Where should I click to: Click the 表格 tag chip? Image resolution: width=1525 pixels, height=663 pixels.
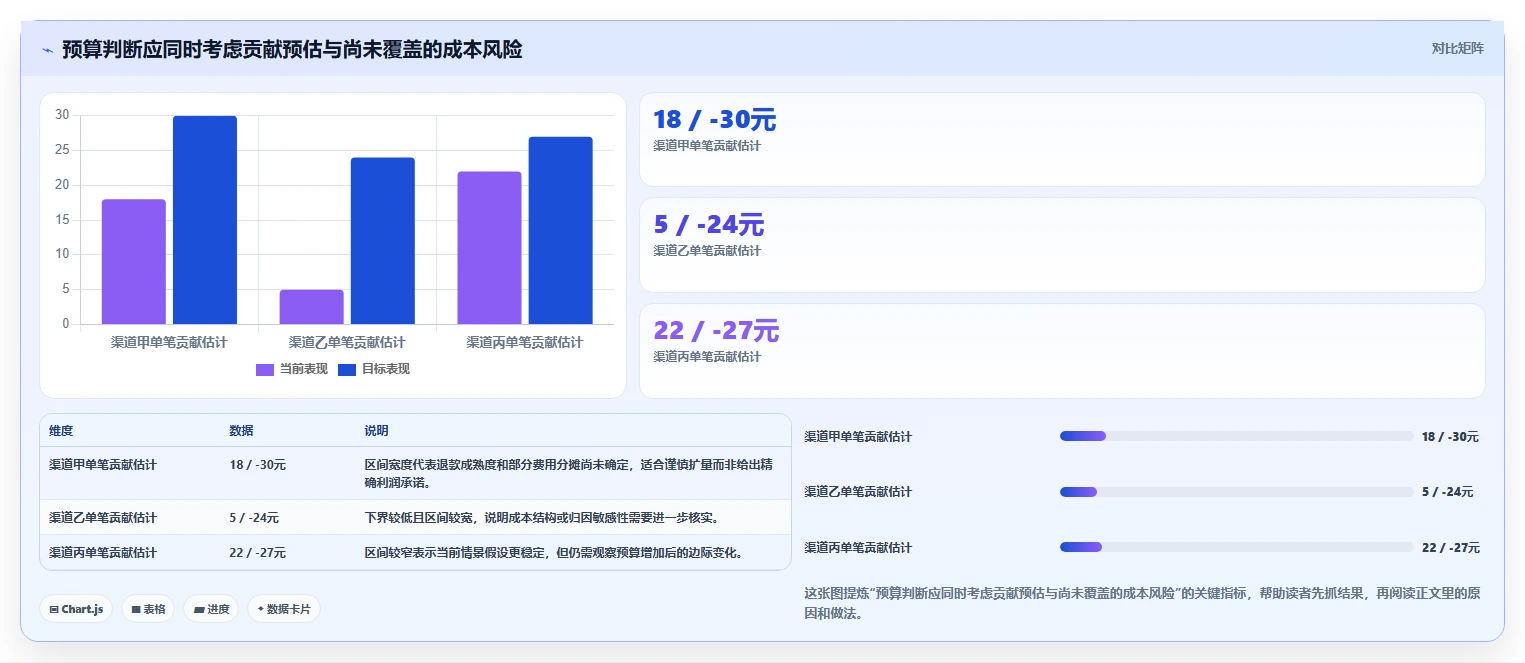coord(148,609)
